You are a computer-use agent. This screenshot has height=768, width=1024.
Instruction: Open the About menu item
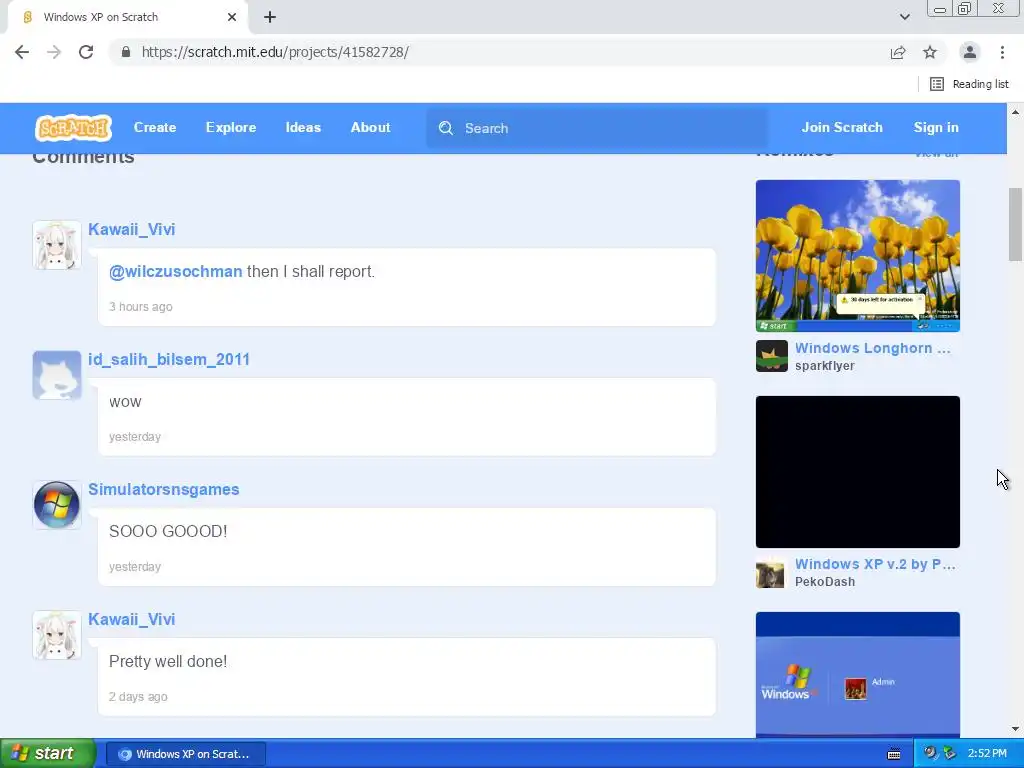pos(370,128)
